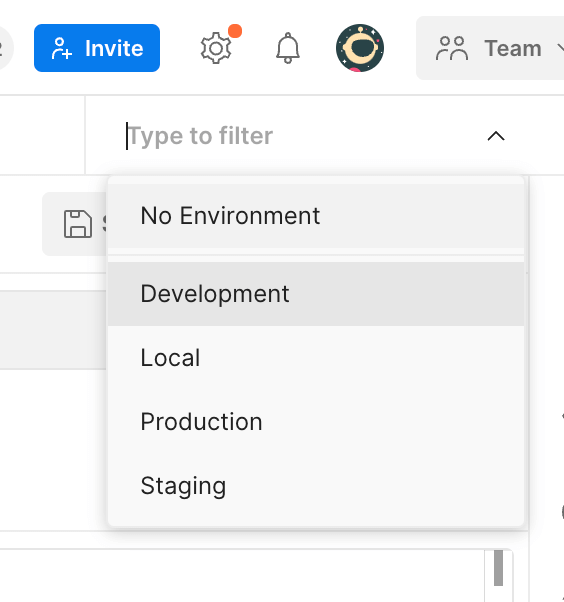Click the scrollbar thumb in the lower editor
Image resolution: width=564 pixels, height=602 pixels.
498,568
